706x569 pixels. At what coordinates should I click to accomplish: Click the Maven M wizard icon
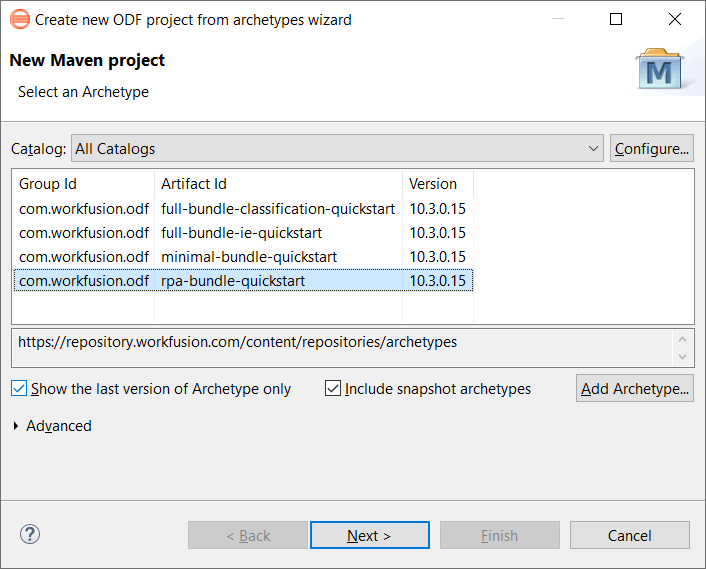click(659, 69)
